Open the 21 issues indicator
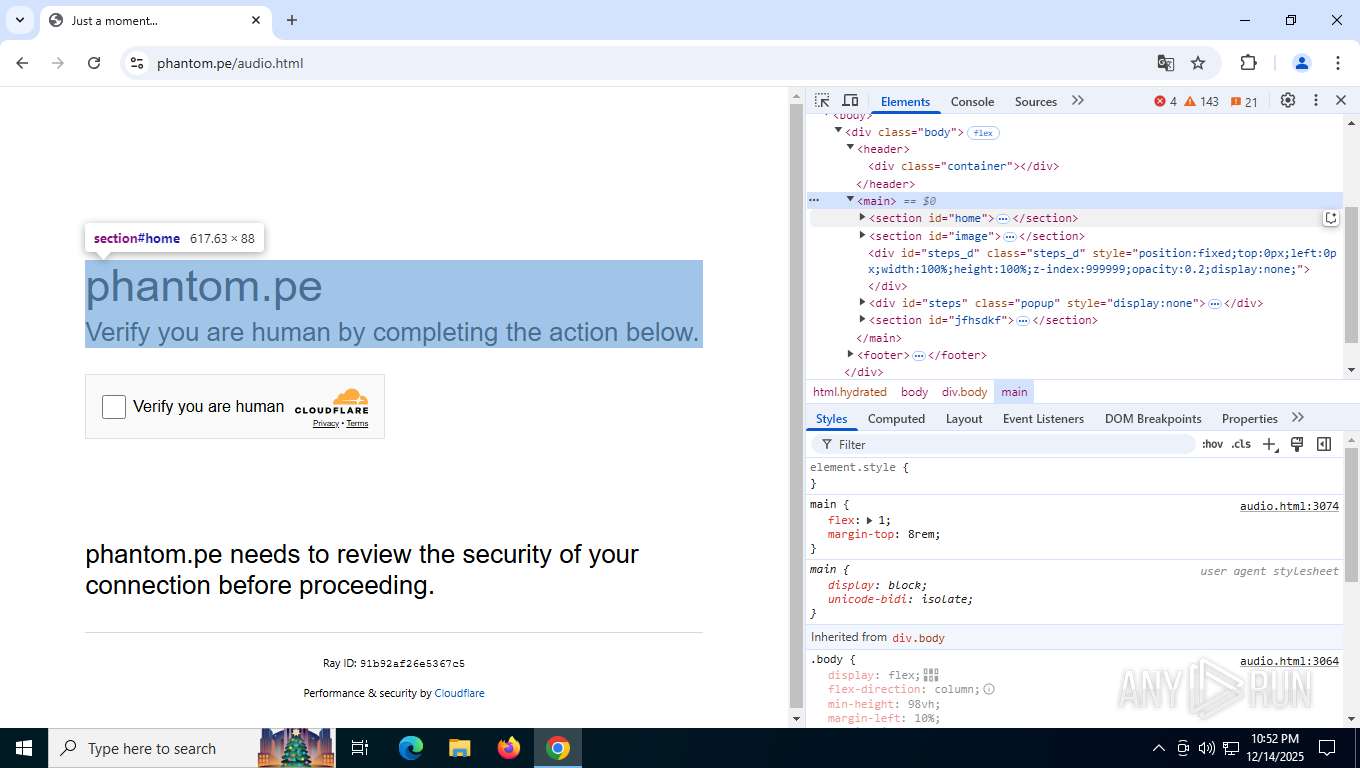 pos(1244,101)
